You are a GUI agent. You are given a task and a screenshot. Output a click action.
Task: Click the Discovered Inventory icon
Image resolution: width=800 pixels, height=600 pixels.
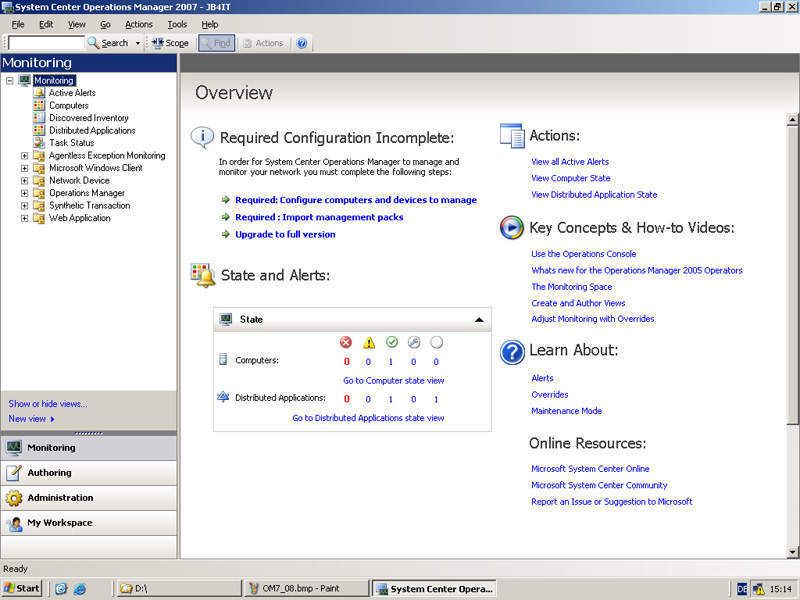pyautogui.click(x=39, y=118)
